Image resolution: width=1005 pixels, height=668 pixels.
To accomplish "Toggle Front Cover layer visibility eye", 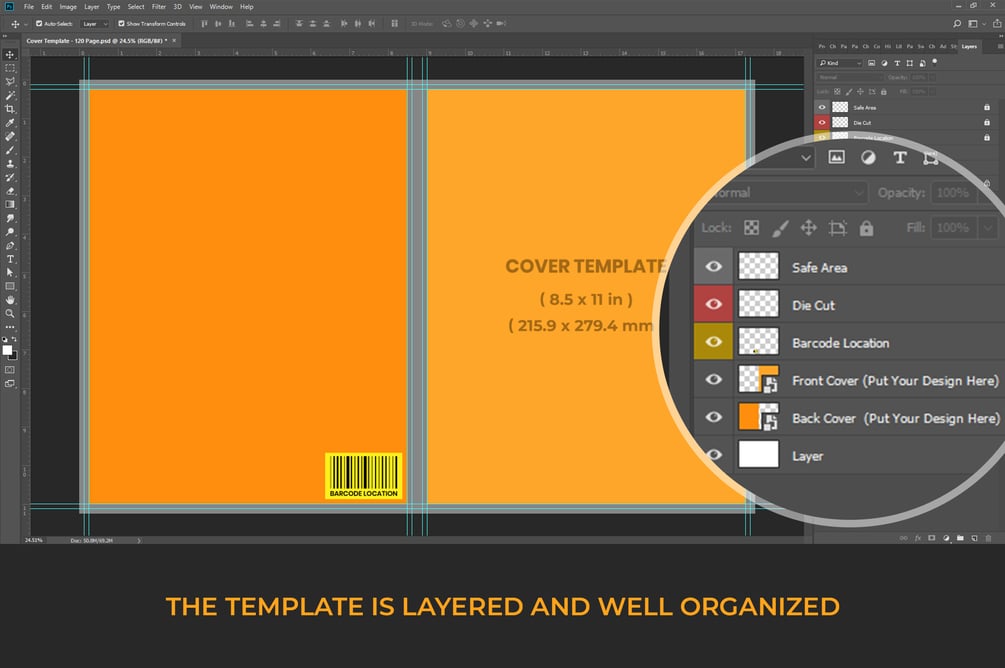I will 713,380.
